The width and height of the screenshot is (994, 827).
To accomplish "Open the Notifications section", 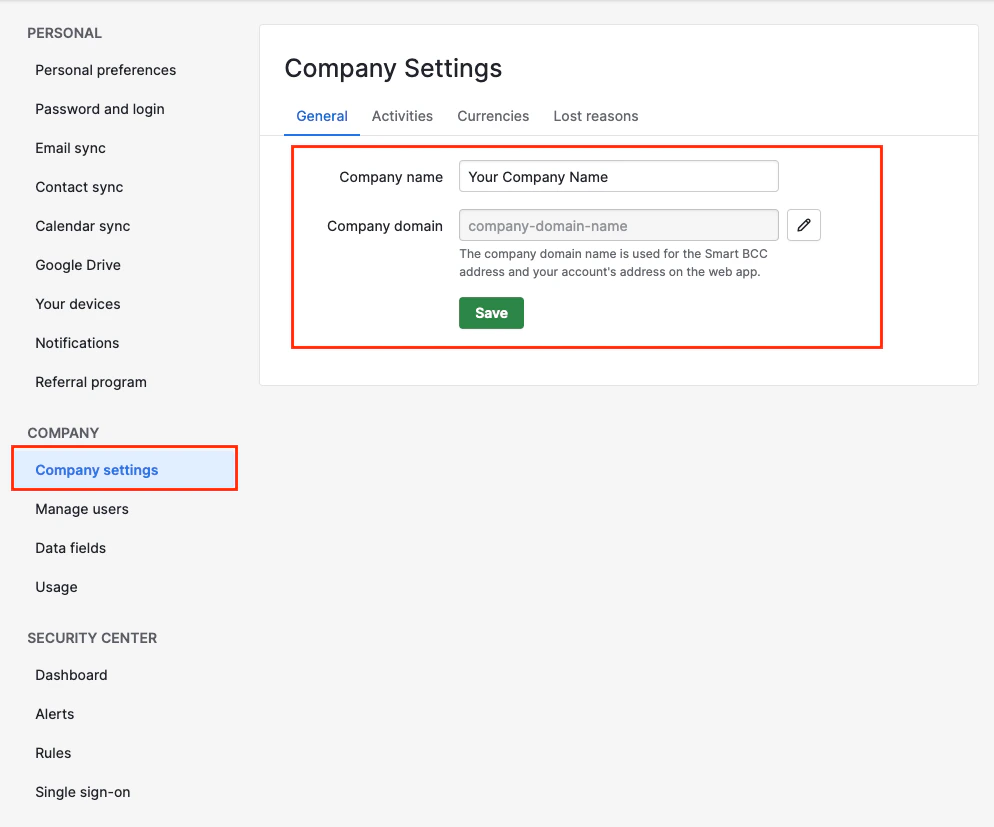I will (76, 343).
